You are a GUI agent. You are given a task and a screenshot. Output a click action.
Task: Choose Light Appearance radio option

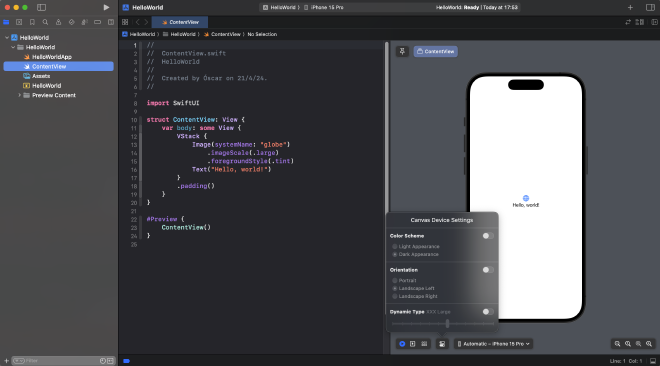(x=394, y=247)
